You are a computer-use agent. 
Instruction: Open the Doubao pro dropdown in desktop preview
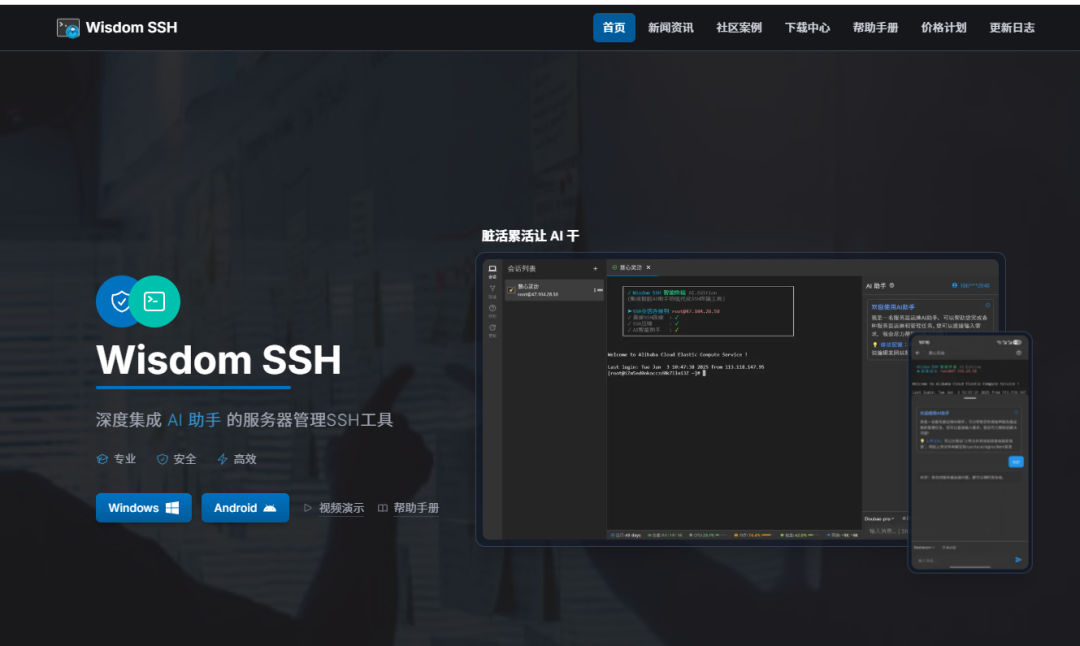pyautogui.click(x=879, y=519)
